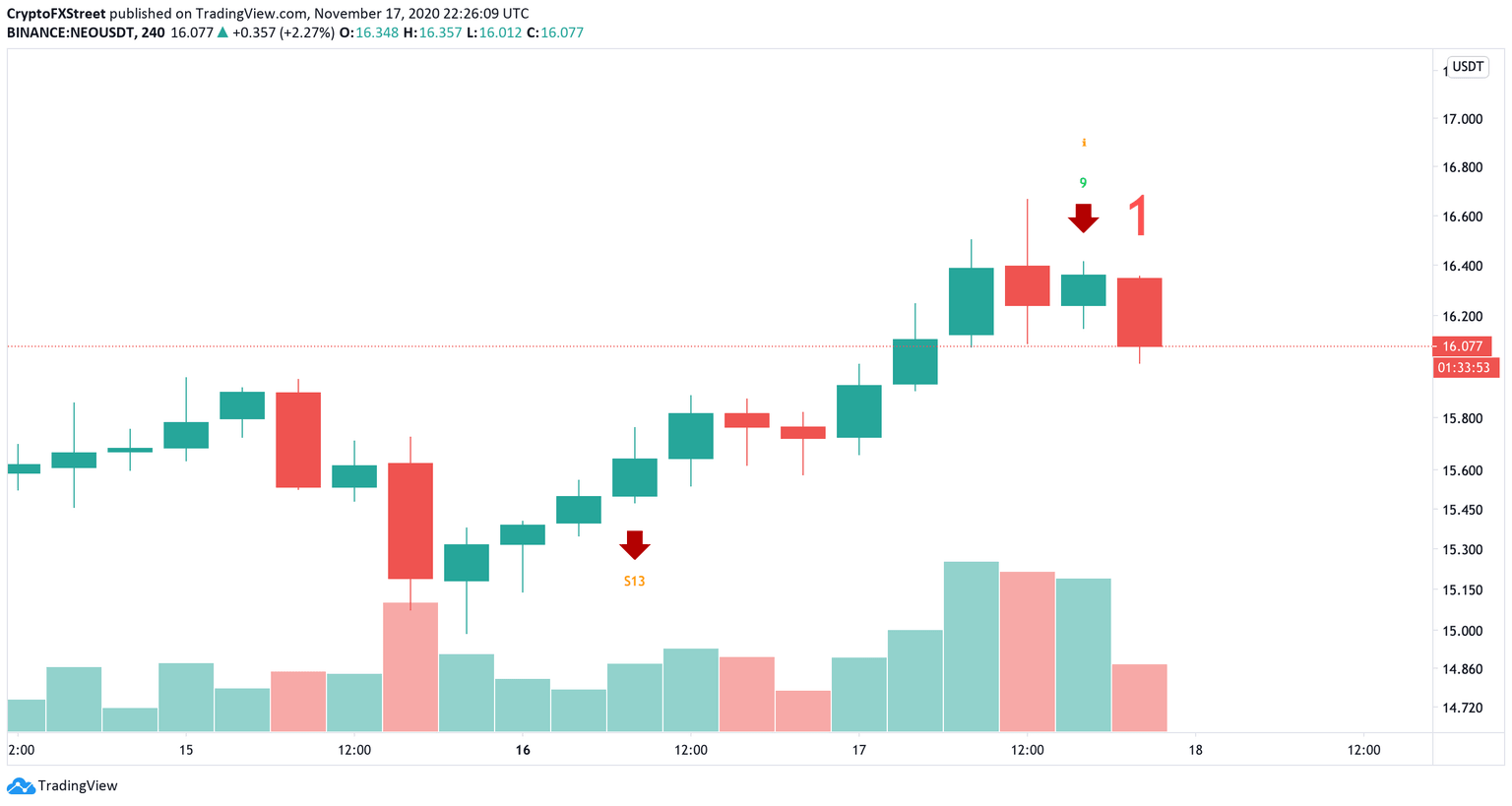Click the large red 1 annotation
The width and height of the screenshot is (1512, 806).
coord(1138,217)
